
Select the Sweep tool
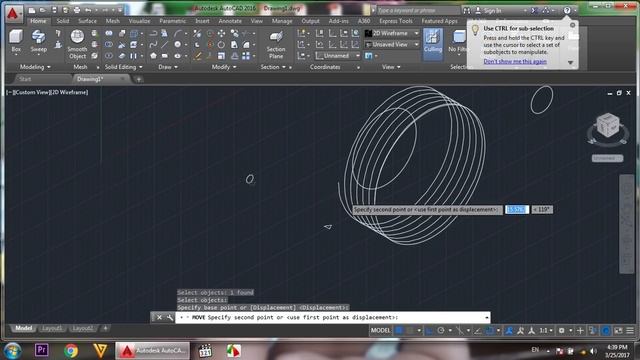38,41
